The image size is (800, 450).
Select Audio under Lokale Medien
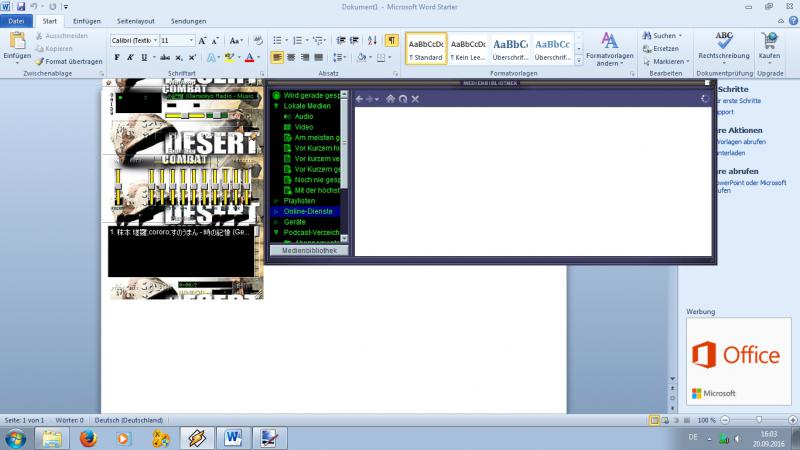tap(304, 116)
